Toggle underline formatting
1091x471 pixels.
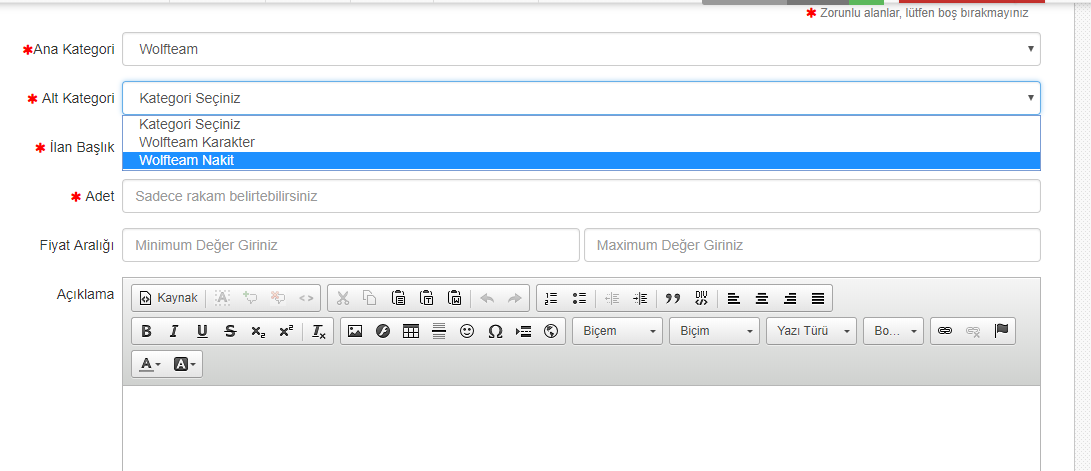coord(202,331)
